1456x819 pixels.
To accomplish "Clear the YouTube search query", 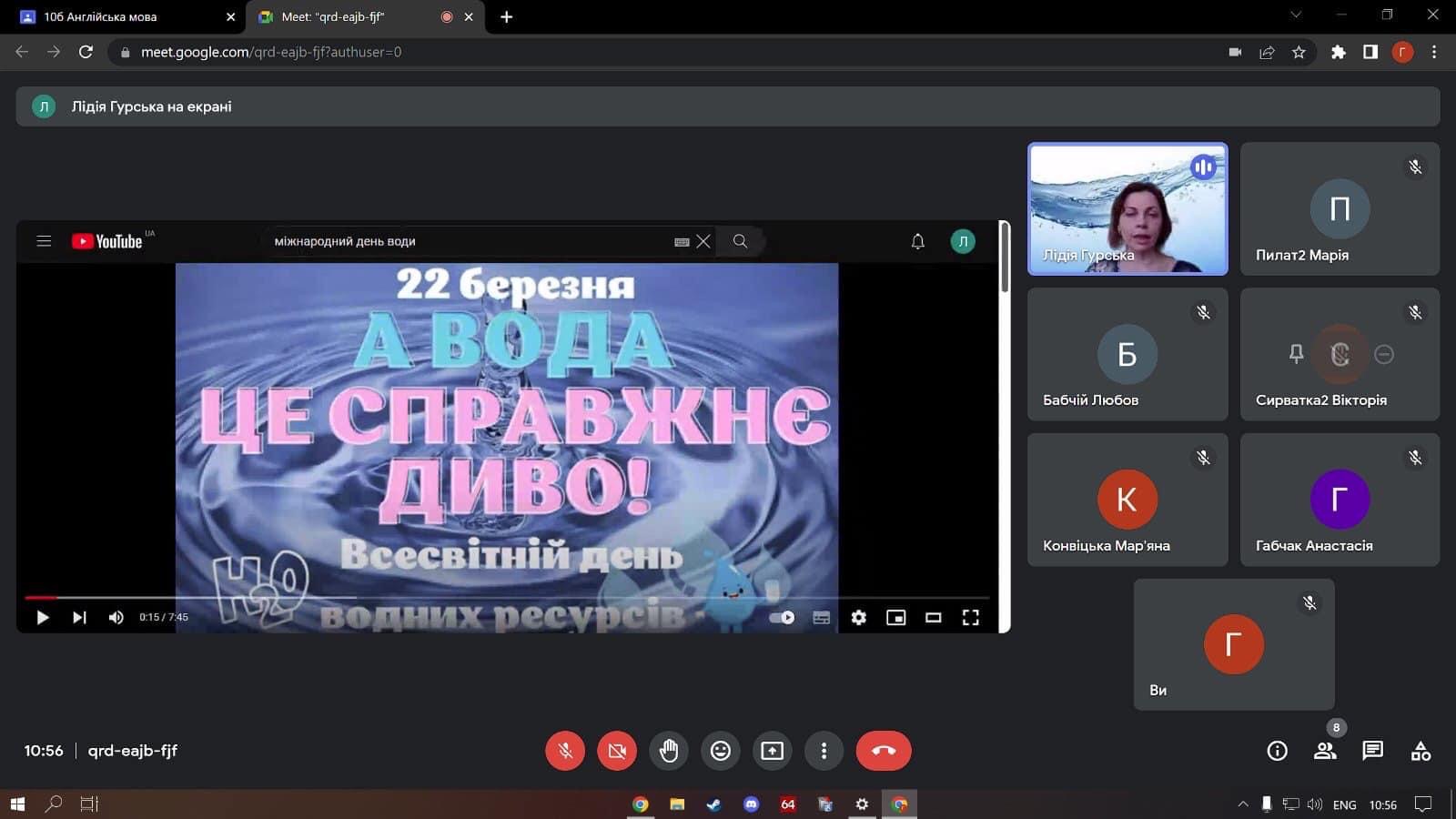I will [703, 241].
